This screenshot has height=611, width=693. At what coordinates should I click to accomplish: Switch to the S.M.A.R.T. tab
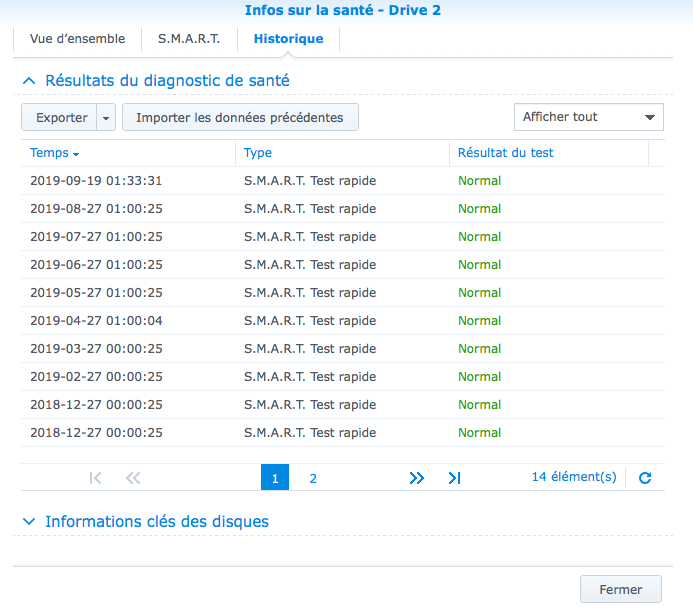pyautogui.click(x=189, y=39)
